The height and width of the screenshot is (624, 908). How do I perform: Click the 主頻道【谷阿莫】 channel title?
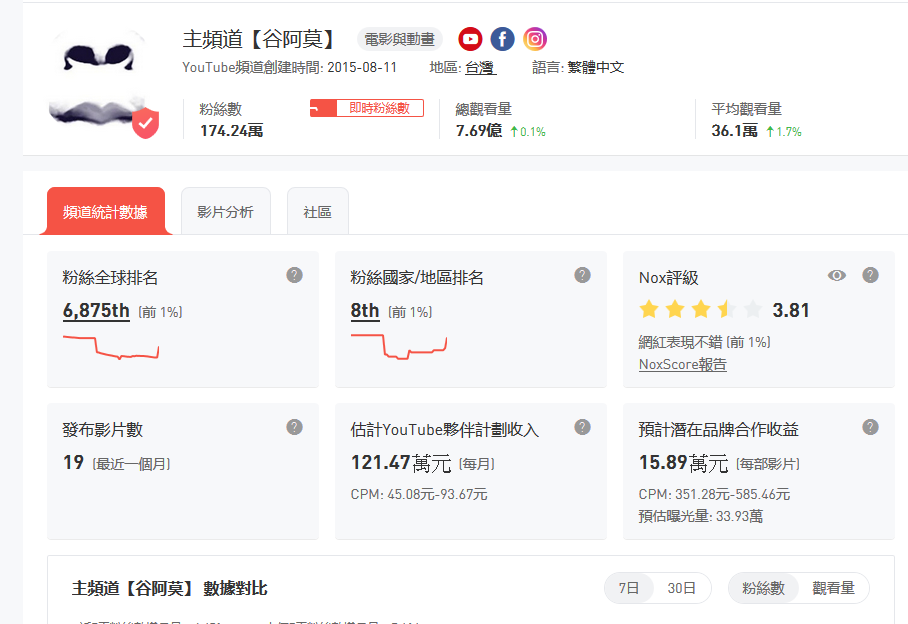[260, 39]
